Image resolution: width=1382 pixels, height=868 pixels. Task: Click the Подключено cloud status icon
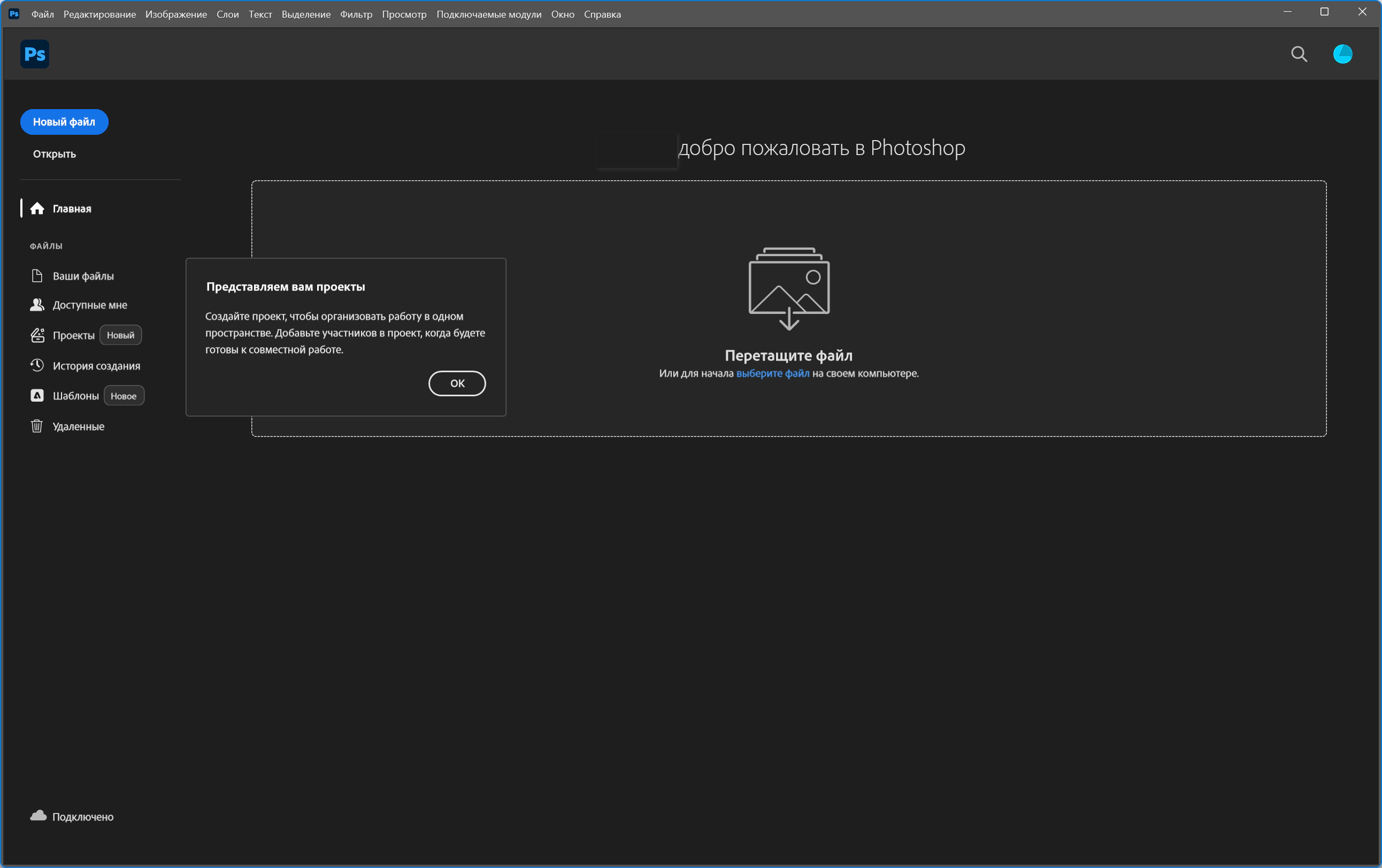click(39, 816)
